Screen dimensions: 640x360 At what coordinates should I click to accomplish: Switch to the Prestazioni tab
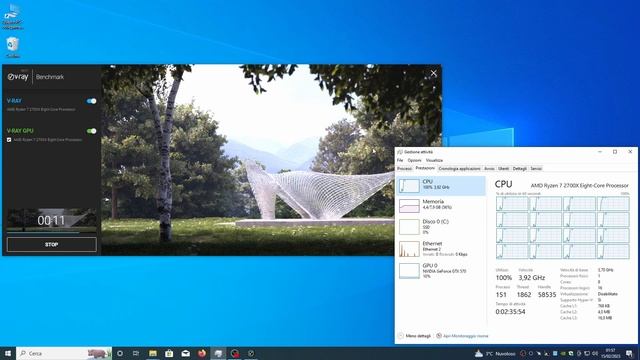point(425,168)
